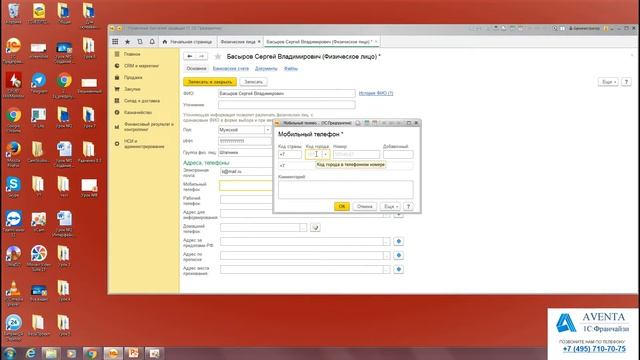The height and width of the screenshot is (360, 640).
Task: Click the Рабочий телефон field
Action: 246,199
